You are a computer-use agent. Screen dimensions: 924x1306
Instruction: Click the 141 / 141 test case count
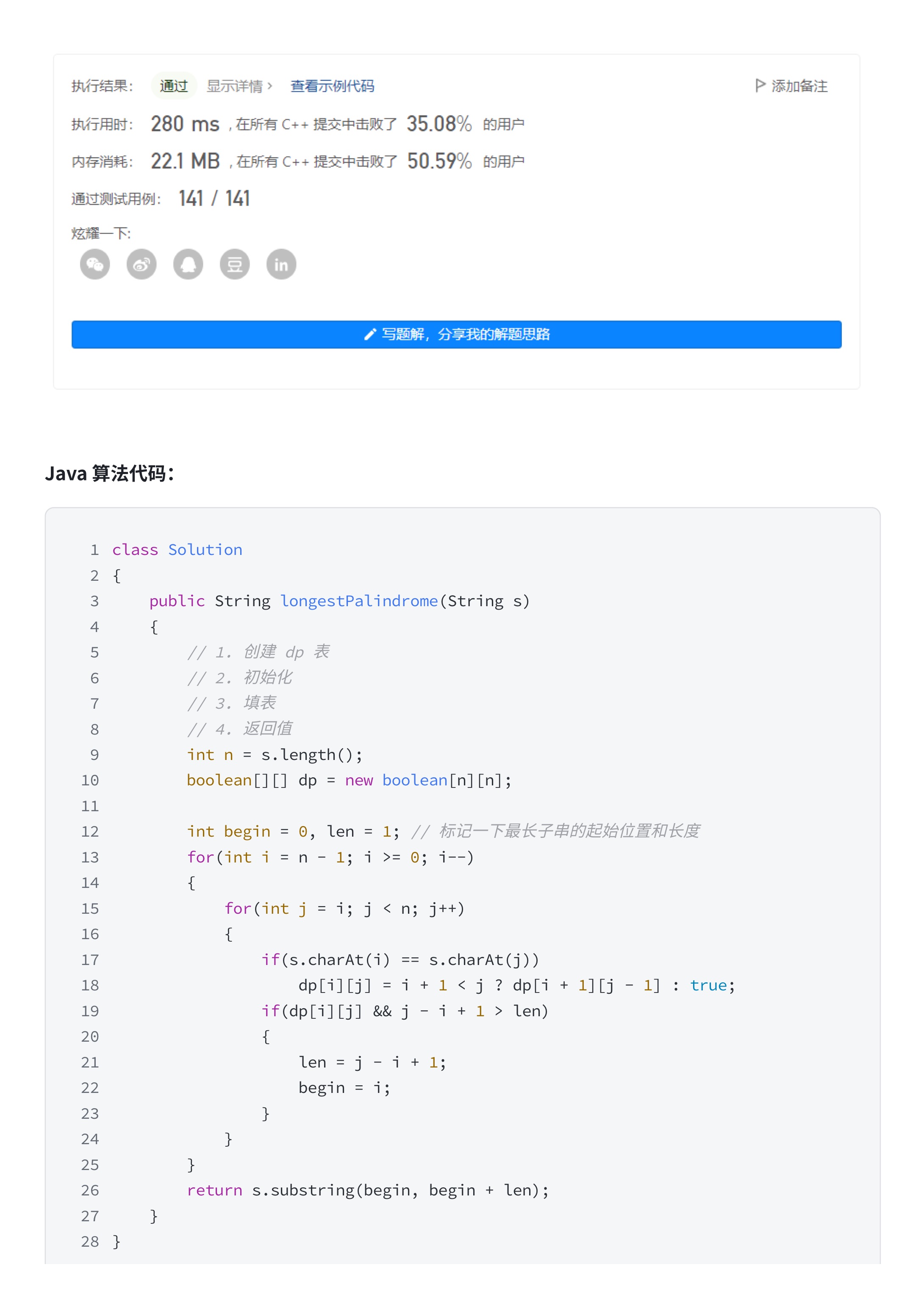214,199
